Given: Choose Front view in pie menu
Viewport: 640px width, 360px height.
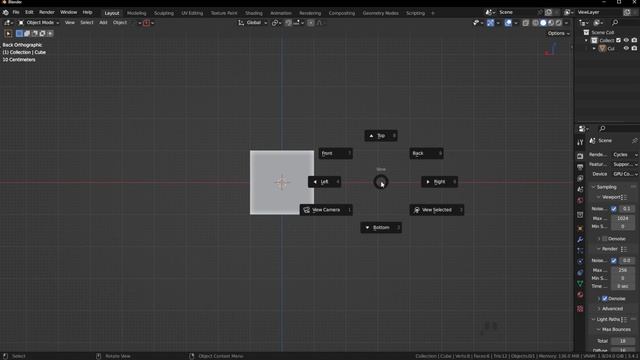Looking at the screenshot, I should tap(336, 153).
